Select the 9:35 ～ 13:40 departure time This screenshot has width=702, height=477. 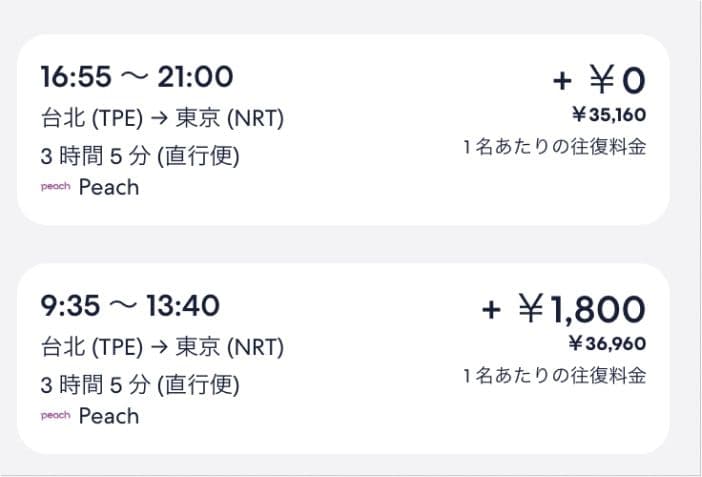tap(130, 305)
